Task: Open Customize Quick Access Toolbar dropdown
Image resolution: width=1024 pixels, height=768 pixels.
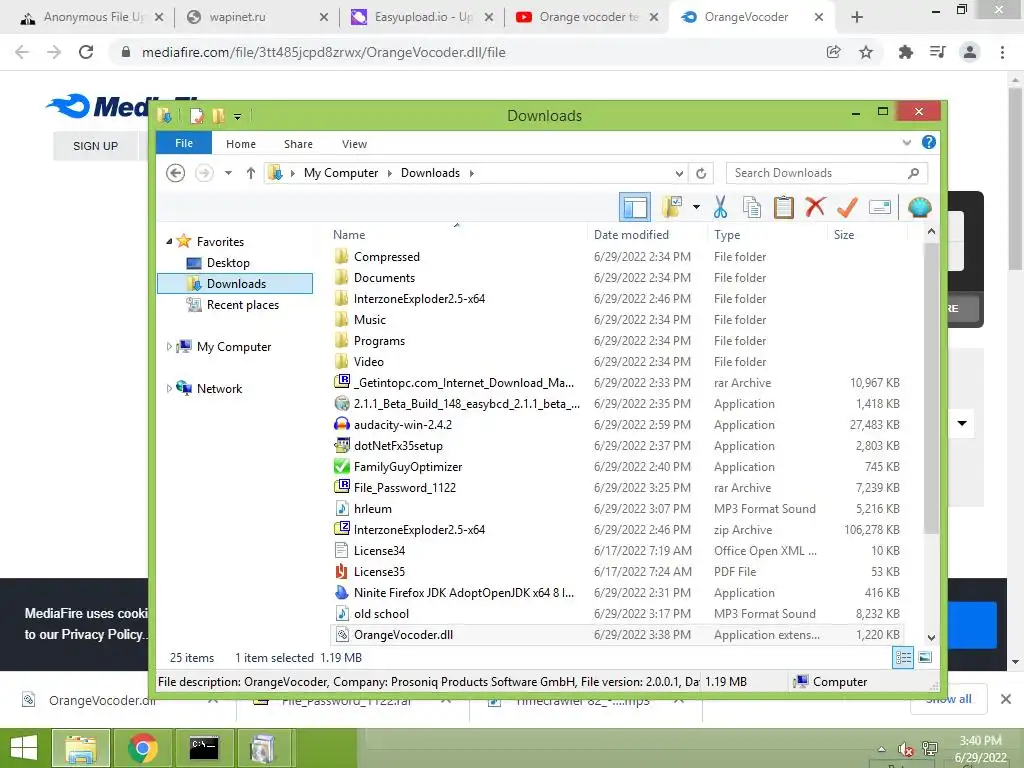Action: click(x=237, y=116)
